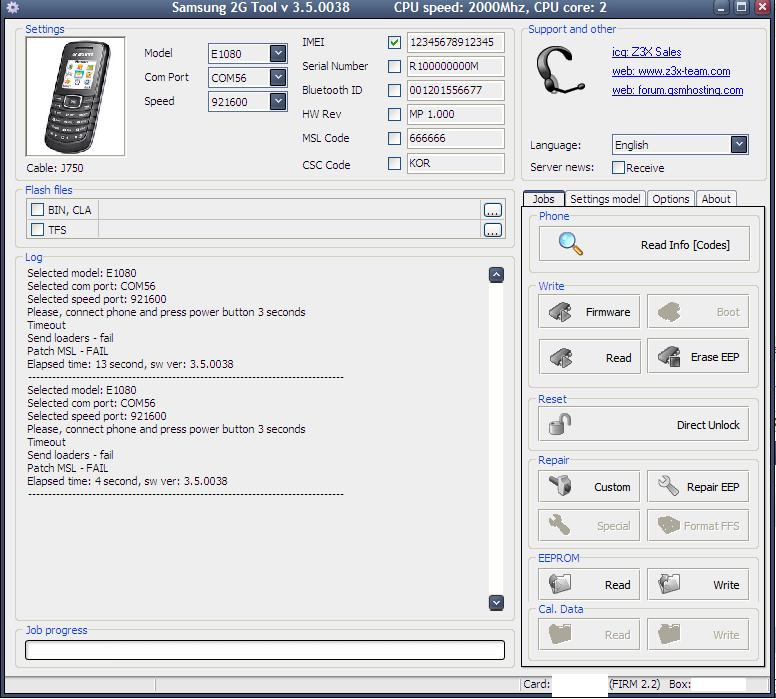The width and height of the screenshot is (776, 699).
Task: Click the Read Info [Codes] button
Action: (x=644, y=244)
